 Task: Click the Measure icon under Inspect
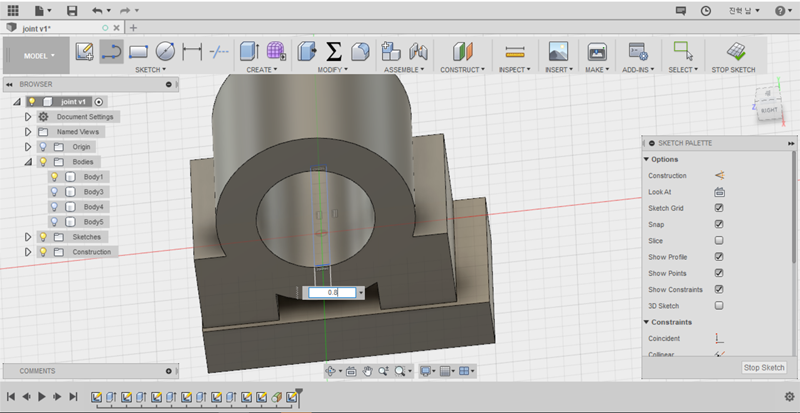click(515, 50)
